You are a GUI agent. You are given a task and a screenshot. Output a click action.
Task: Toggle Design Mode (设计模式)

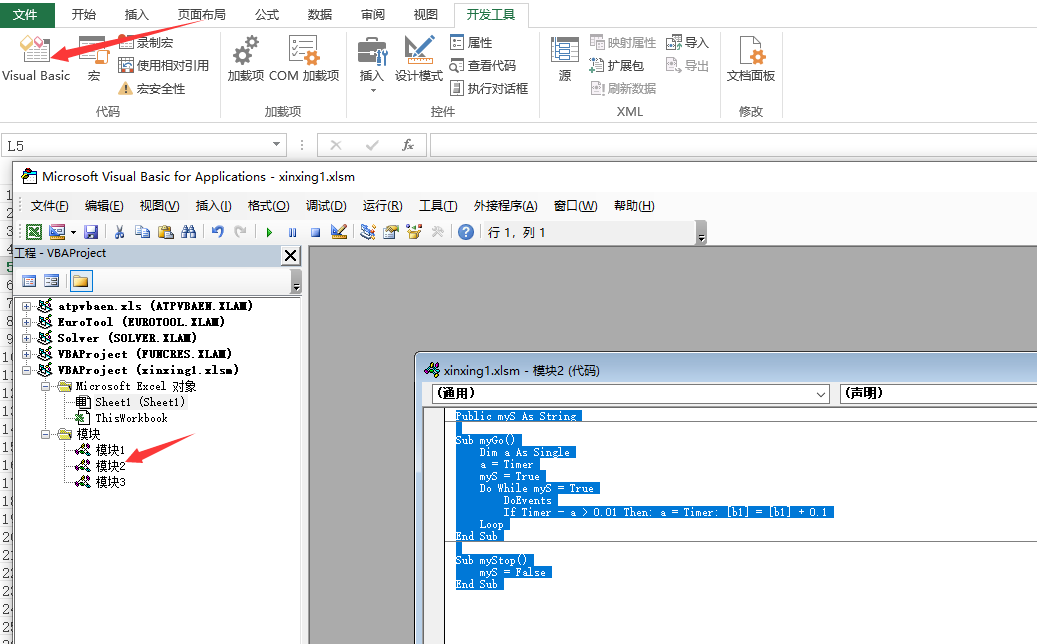419,60
